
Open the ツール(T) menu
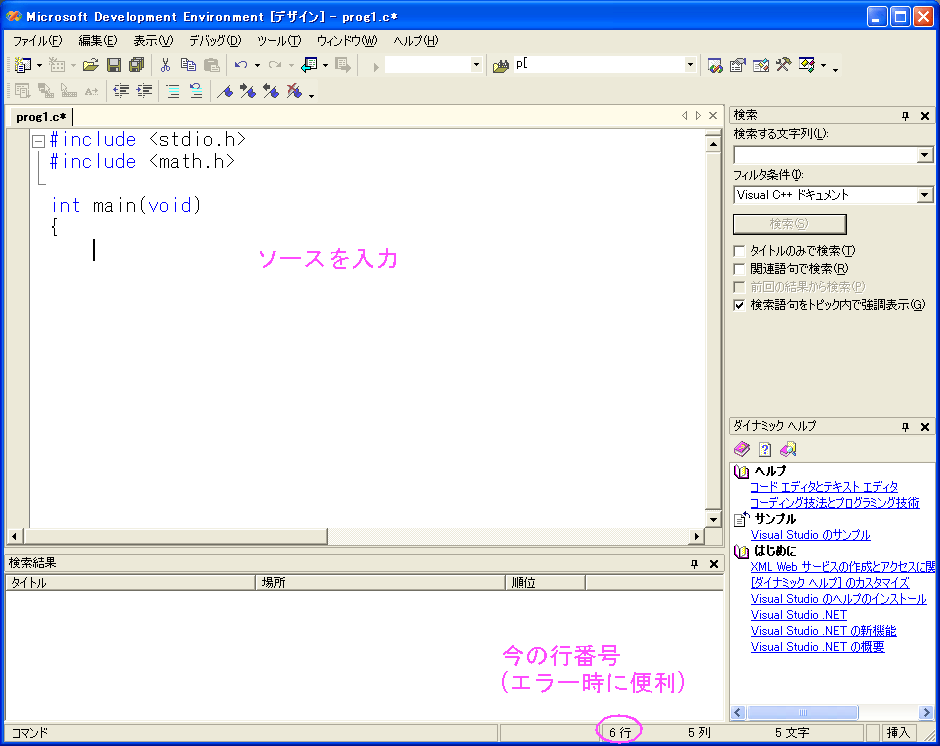click(x=279, y=41)
